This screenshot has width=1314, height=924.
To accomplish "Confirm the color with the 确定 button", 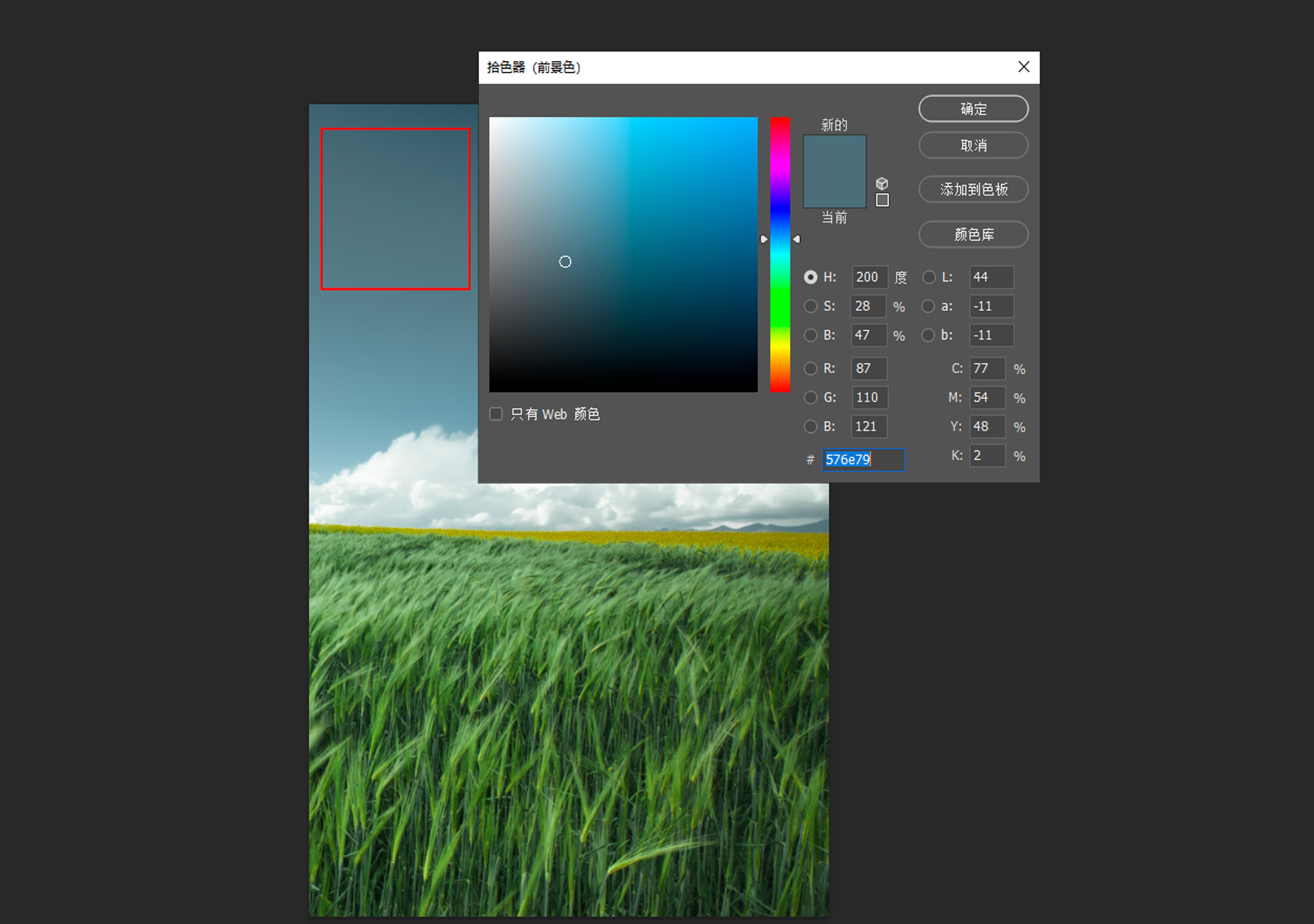I will coord(973,108).
